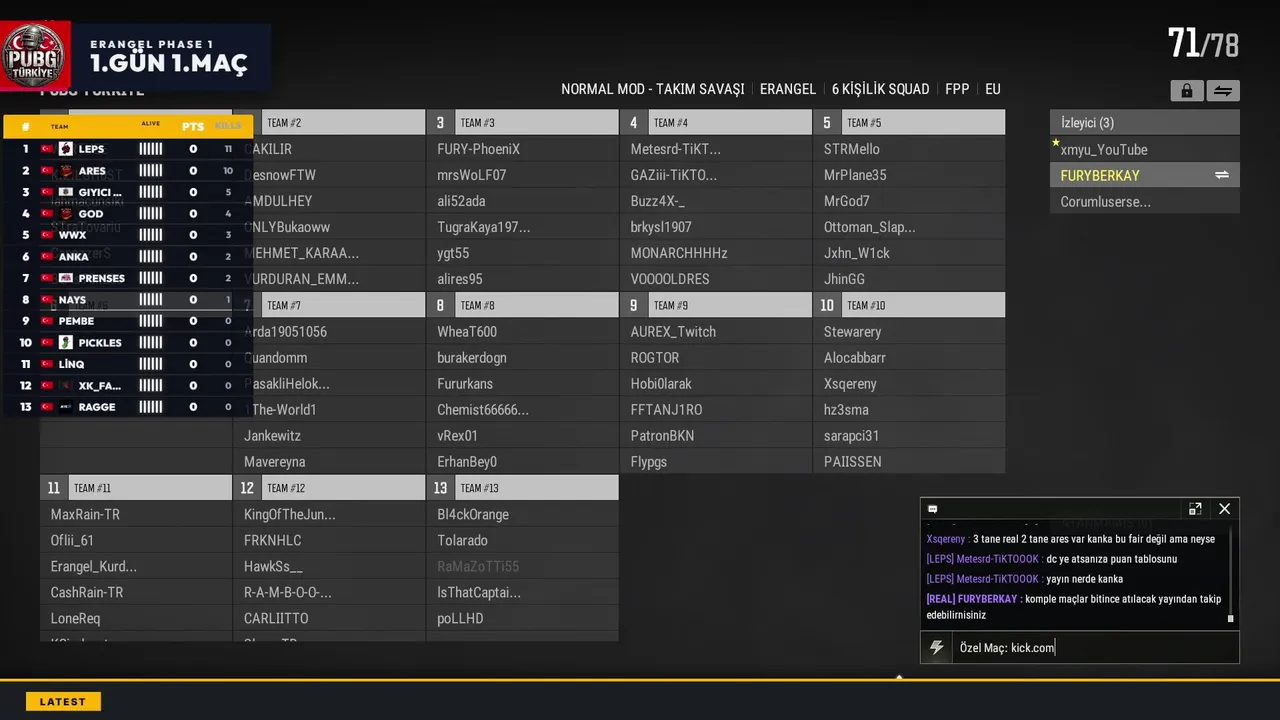1280x720 pixels.
Task: Click player CashRain-TR
Action: (136, 592)
